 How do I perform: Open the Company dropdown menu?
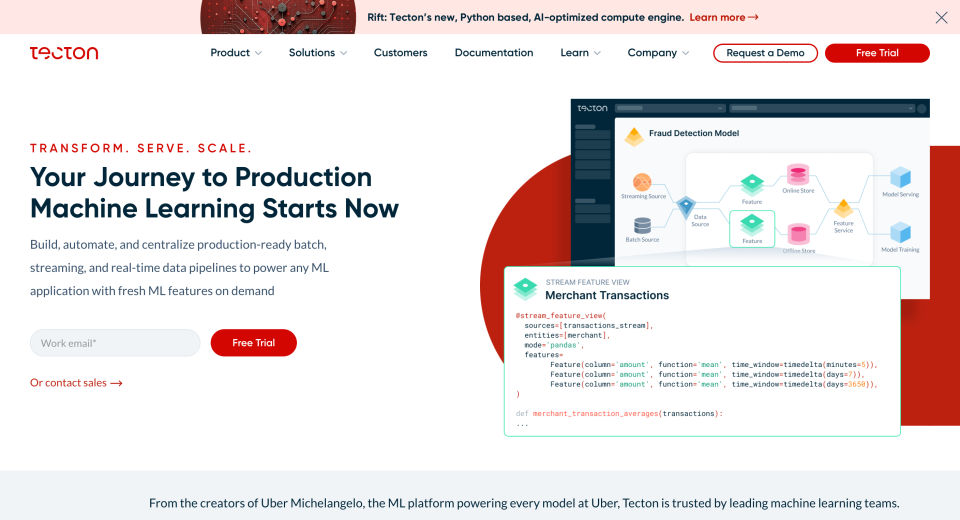pyautogui.click(x=658, y=53)
